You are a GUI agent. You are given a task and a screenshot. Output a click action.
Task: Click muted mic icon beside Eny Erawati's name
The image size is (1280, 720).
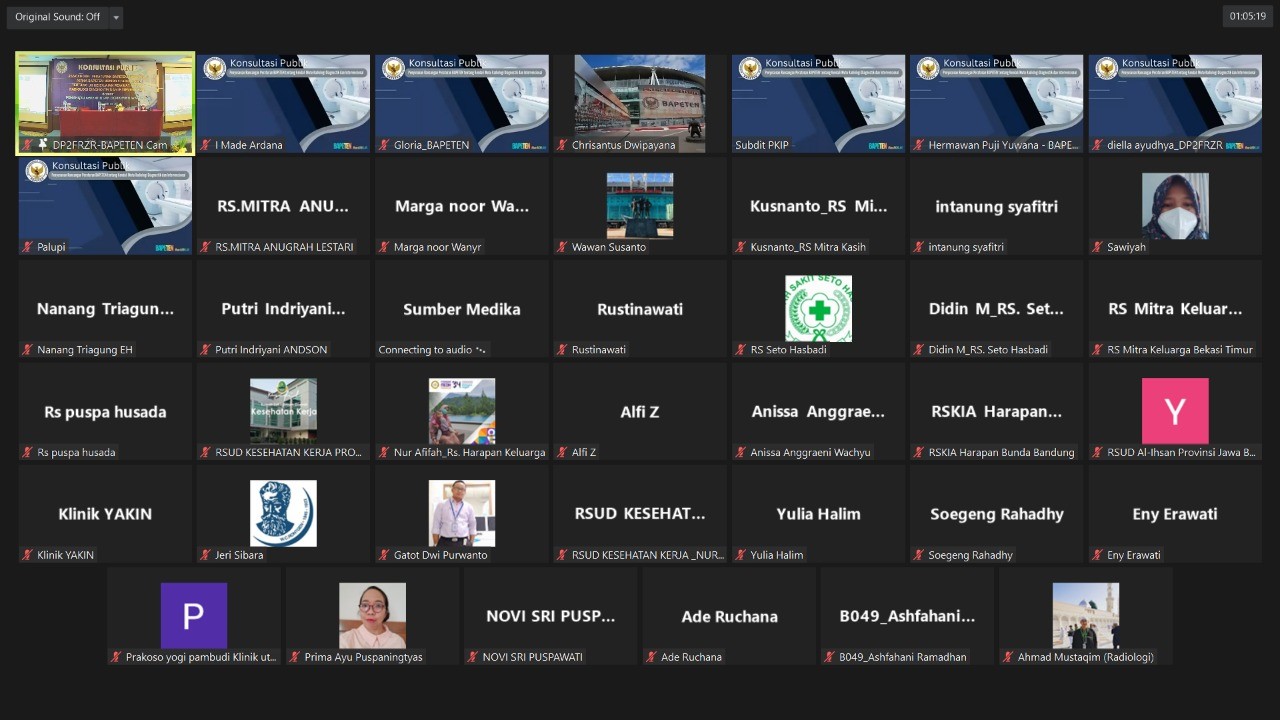click(x=1098, y=555)
